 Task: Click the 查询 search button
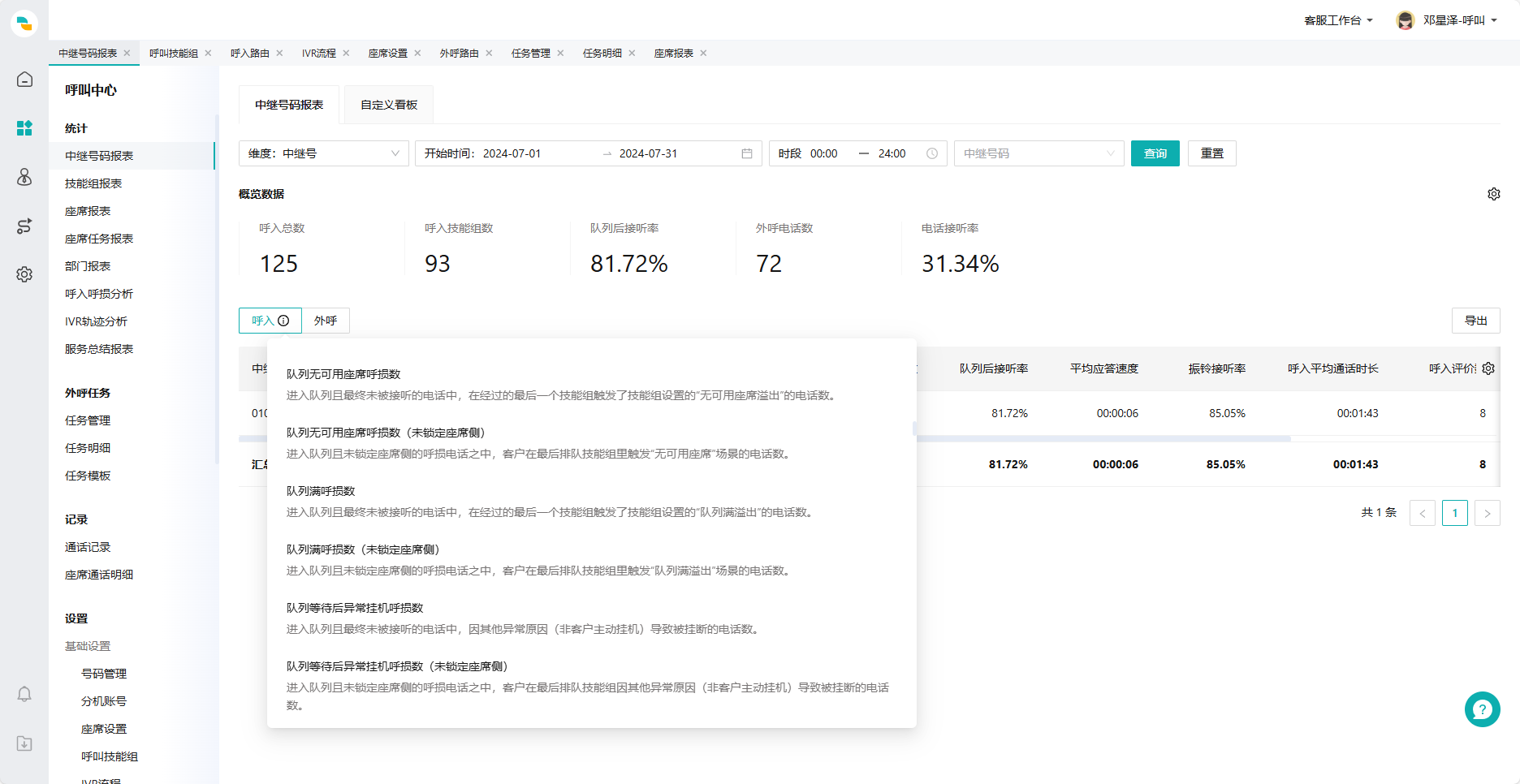tap(1155, 153)
